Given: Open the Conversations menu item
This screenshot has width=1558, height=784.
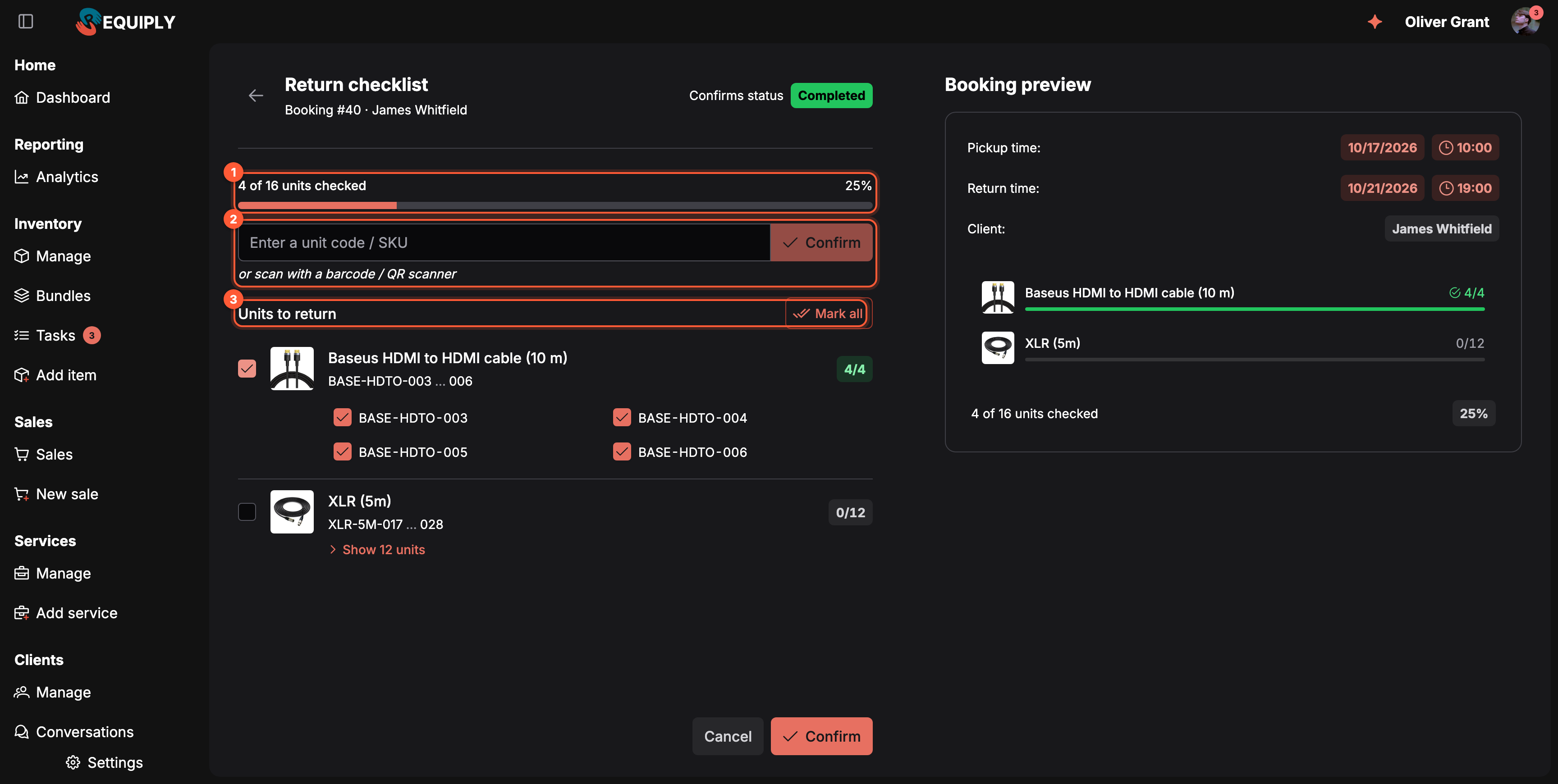Looking at the screenshot, I should tap(74, 731).
